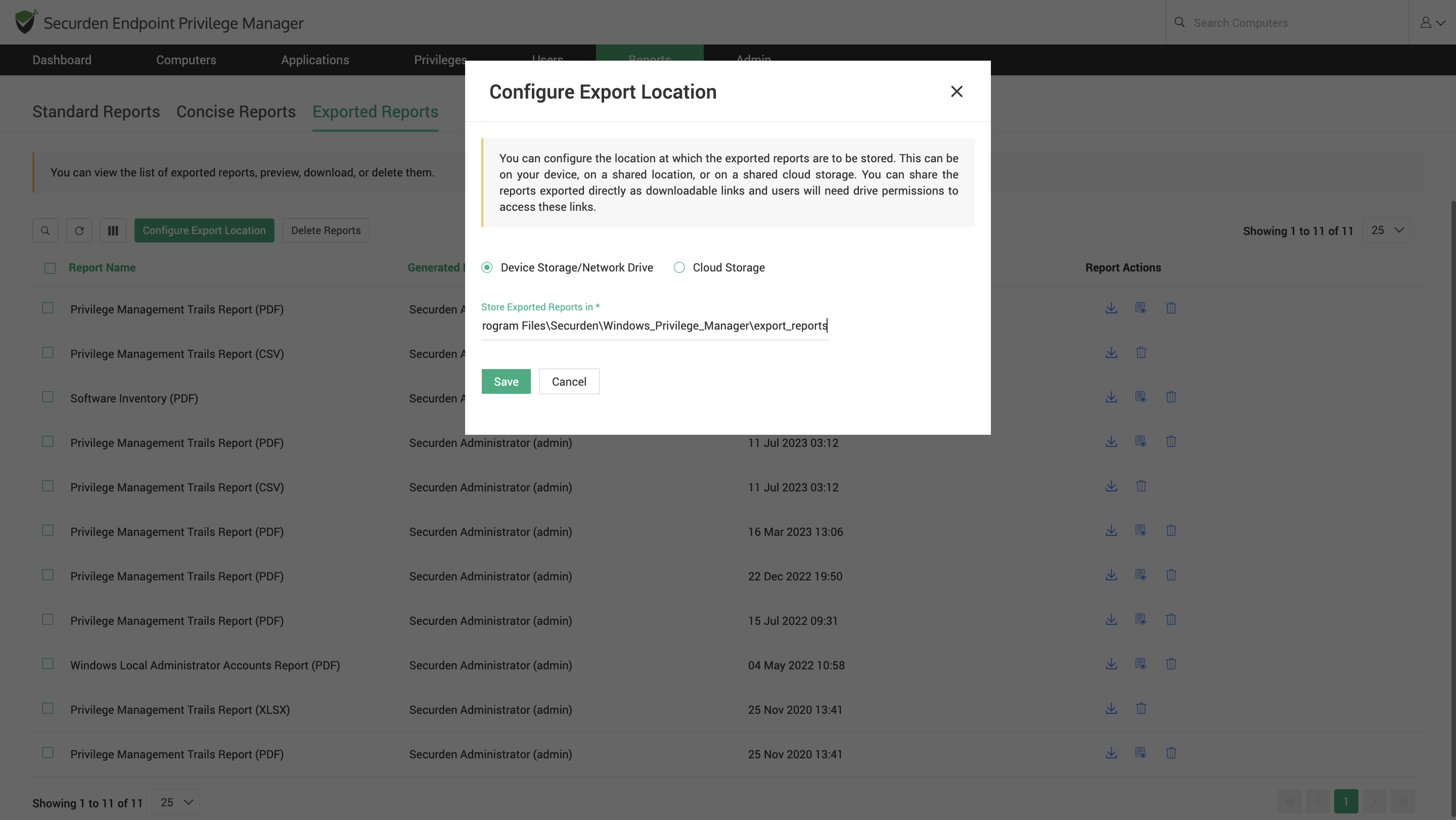1456x820 pixels.
Task: Cancel the export location dialog
Action: pyautogui.click(x=569, y=382)
